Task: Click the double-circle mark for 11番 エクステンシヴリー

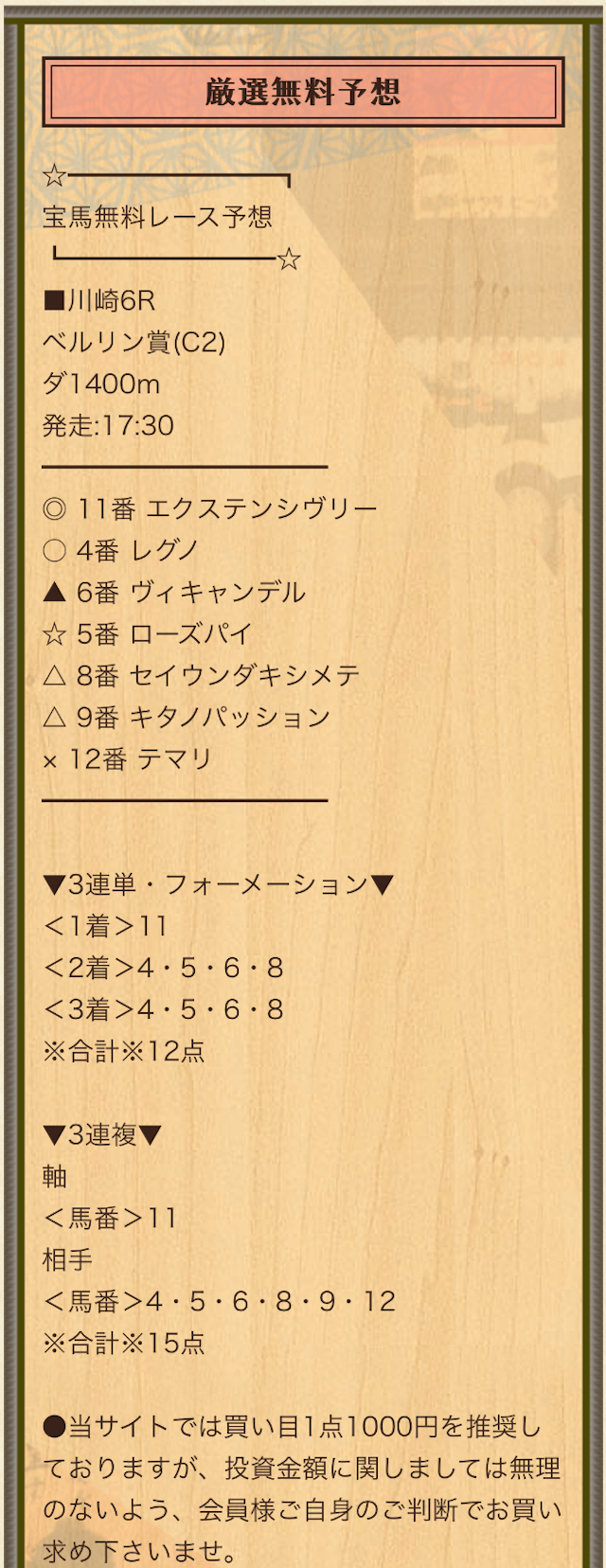Action: [x=55, y=509]
